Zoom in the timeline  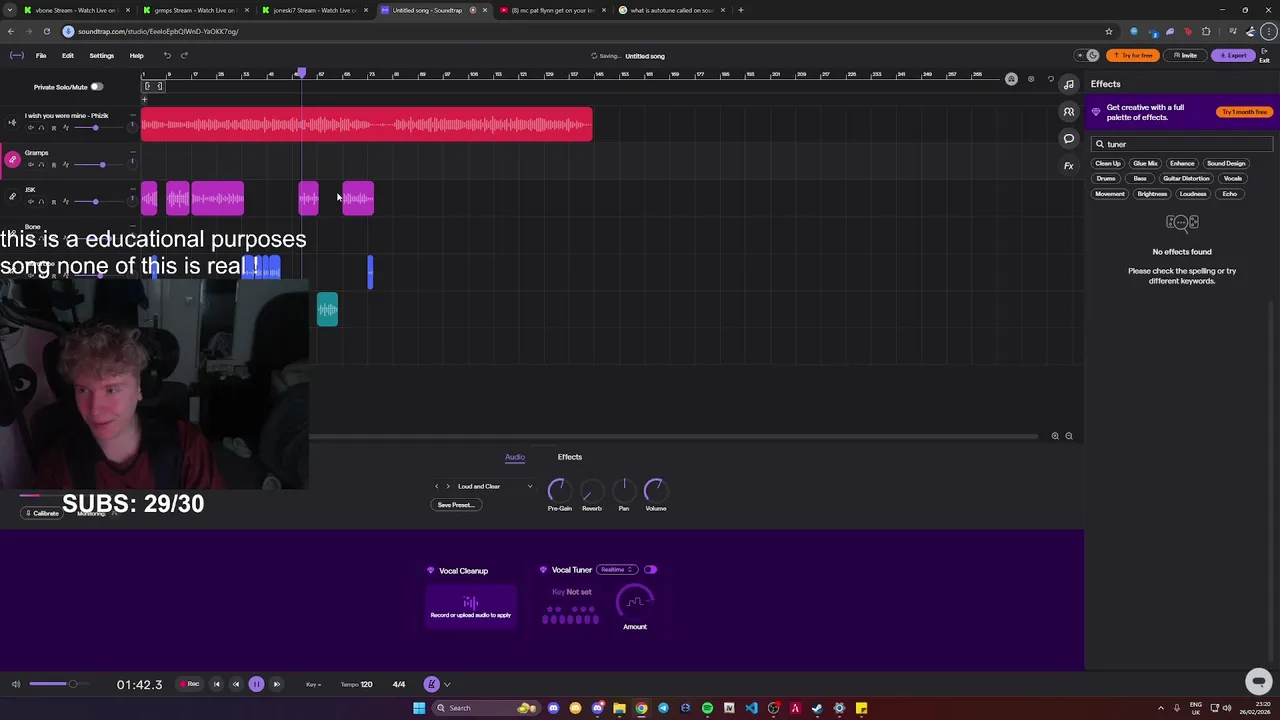[x=1055, y=436]
